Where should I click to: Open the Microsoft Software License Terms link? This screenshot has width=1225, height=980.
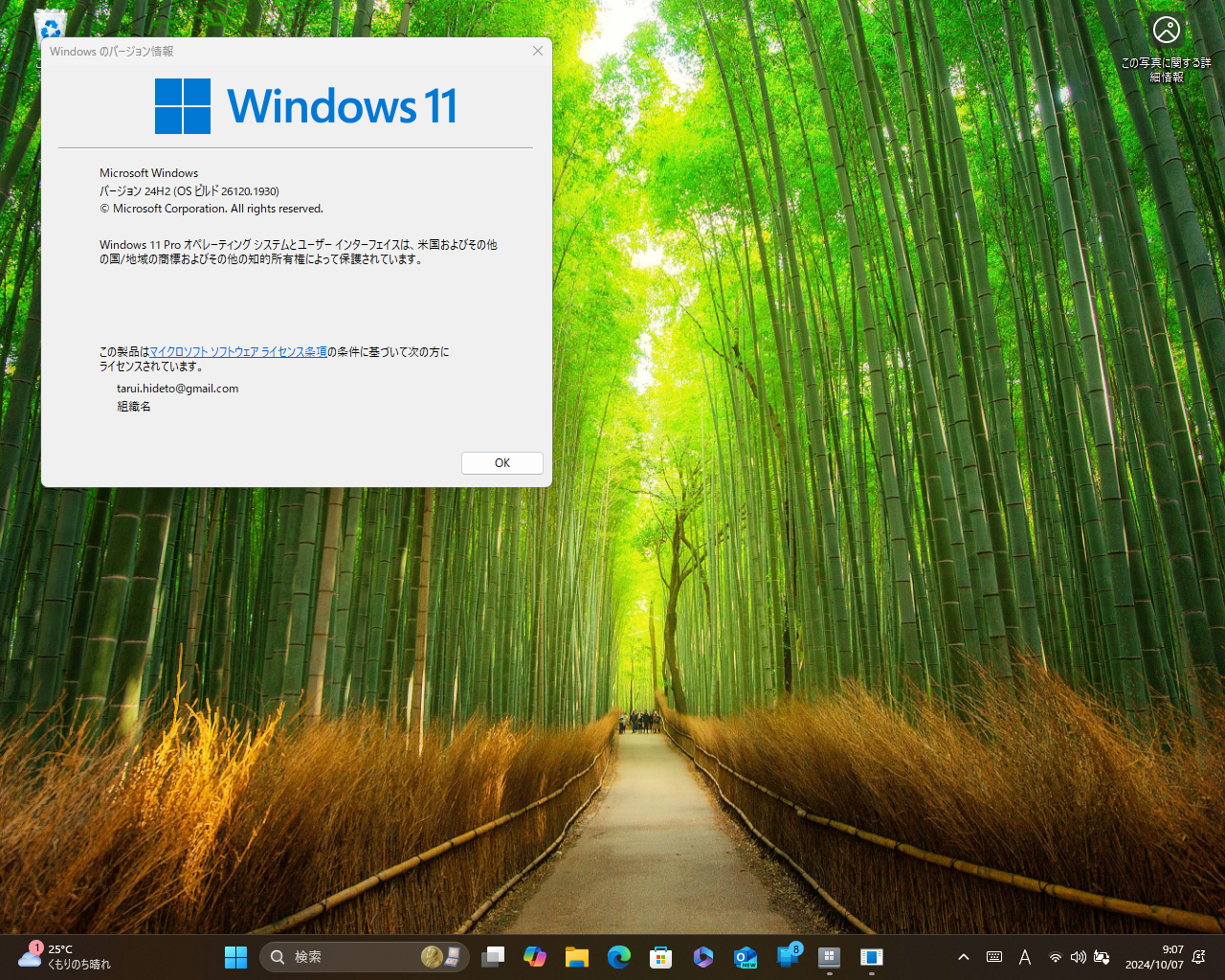click(x=237, y=351)
